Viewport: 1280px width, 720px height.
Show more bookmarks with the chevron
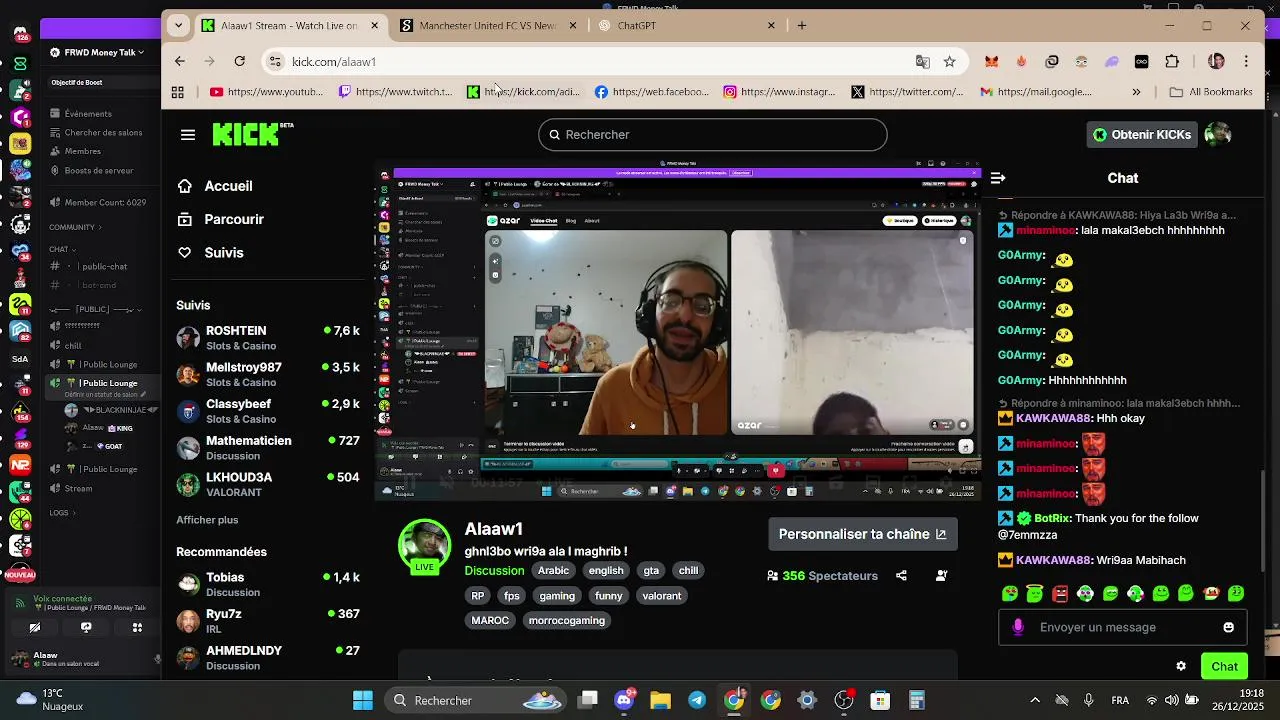(1136, 92)
